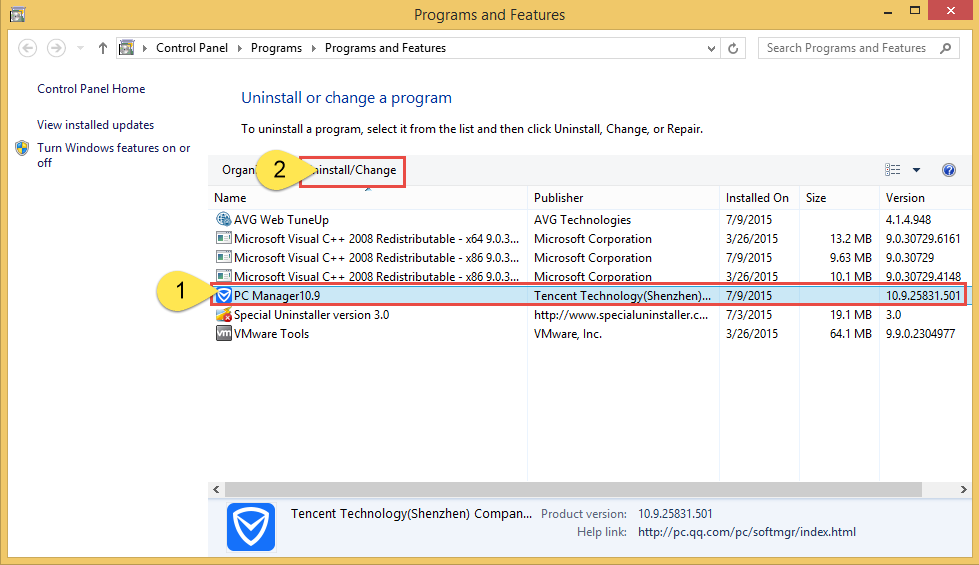
Task: Select Control Panel breadcrumb
Action: pos(192,48)
